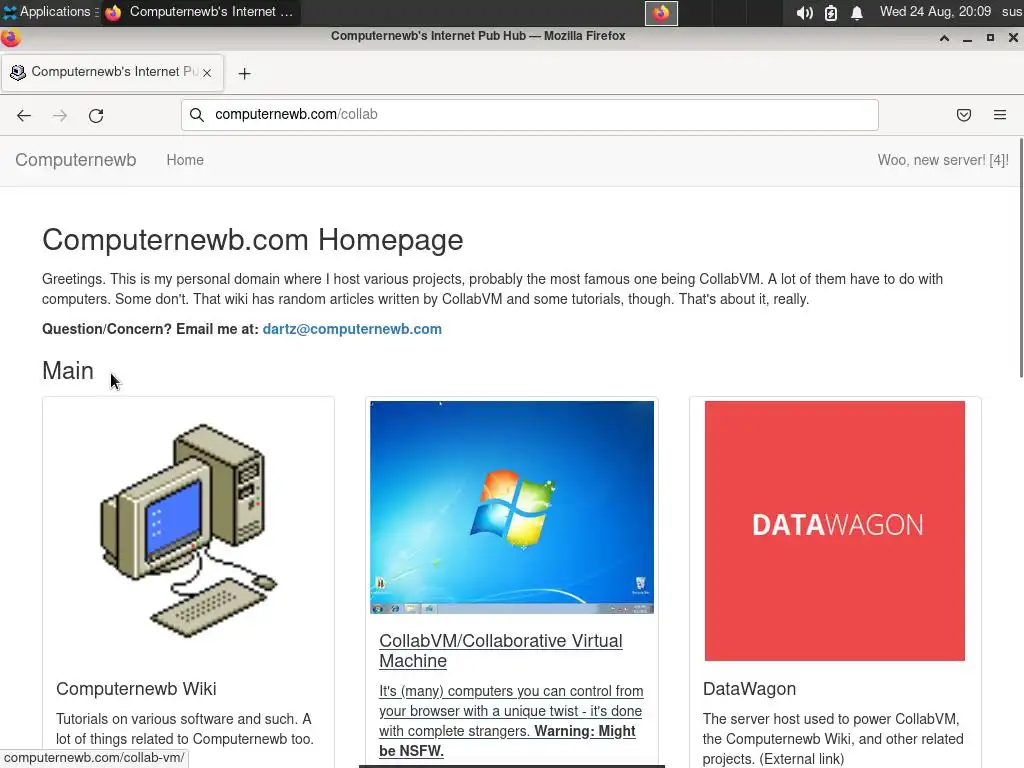Click the Computernewb Wiki heading
The height and width of the screenshot is (768, 1024).
(x=136, y=689)
